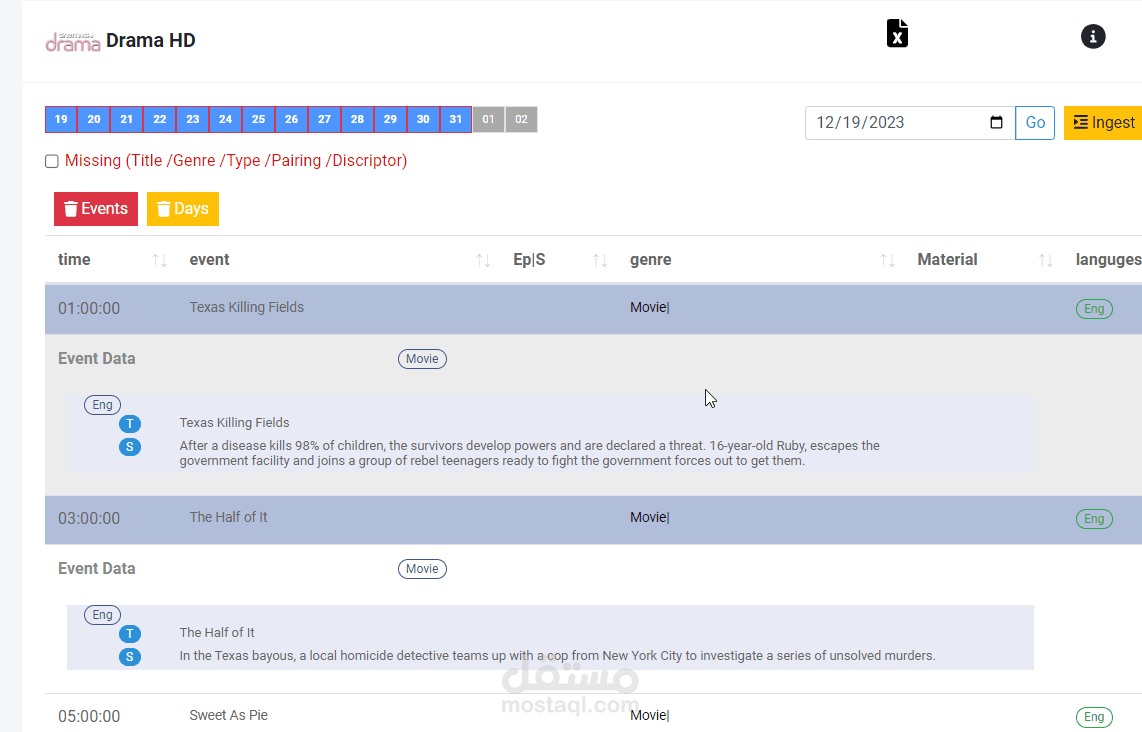Click Eng language badge in 03:00:00 row
The height and width of the screenshot is (732, 1142).
[1094, 519]
